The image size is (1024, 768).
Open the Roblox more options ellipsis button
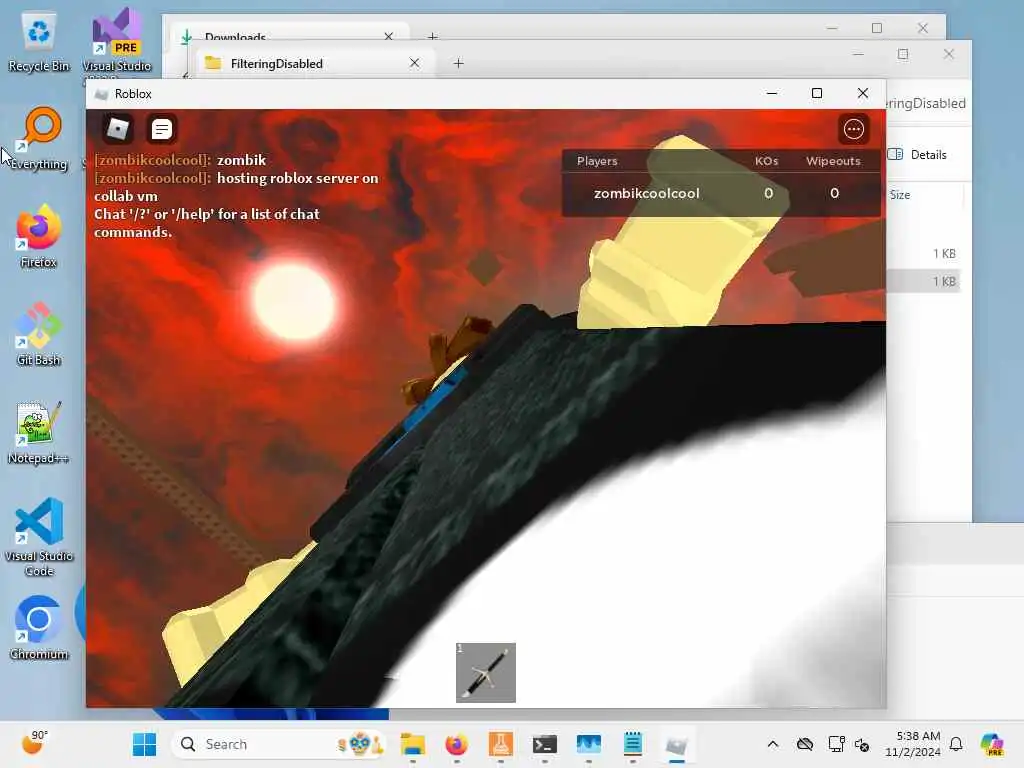pos(853,129)
